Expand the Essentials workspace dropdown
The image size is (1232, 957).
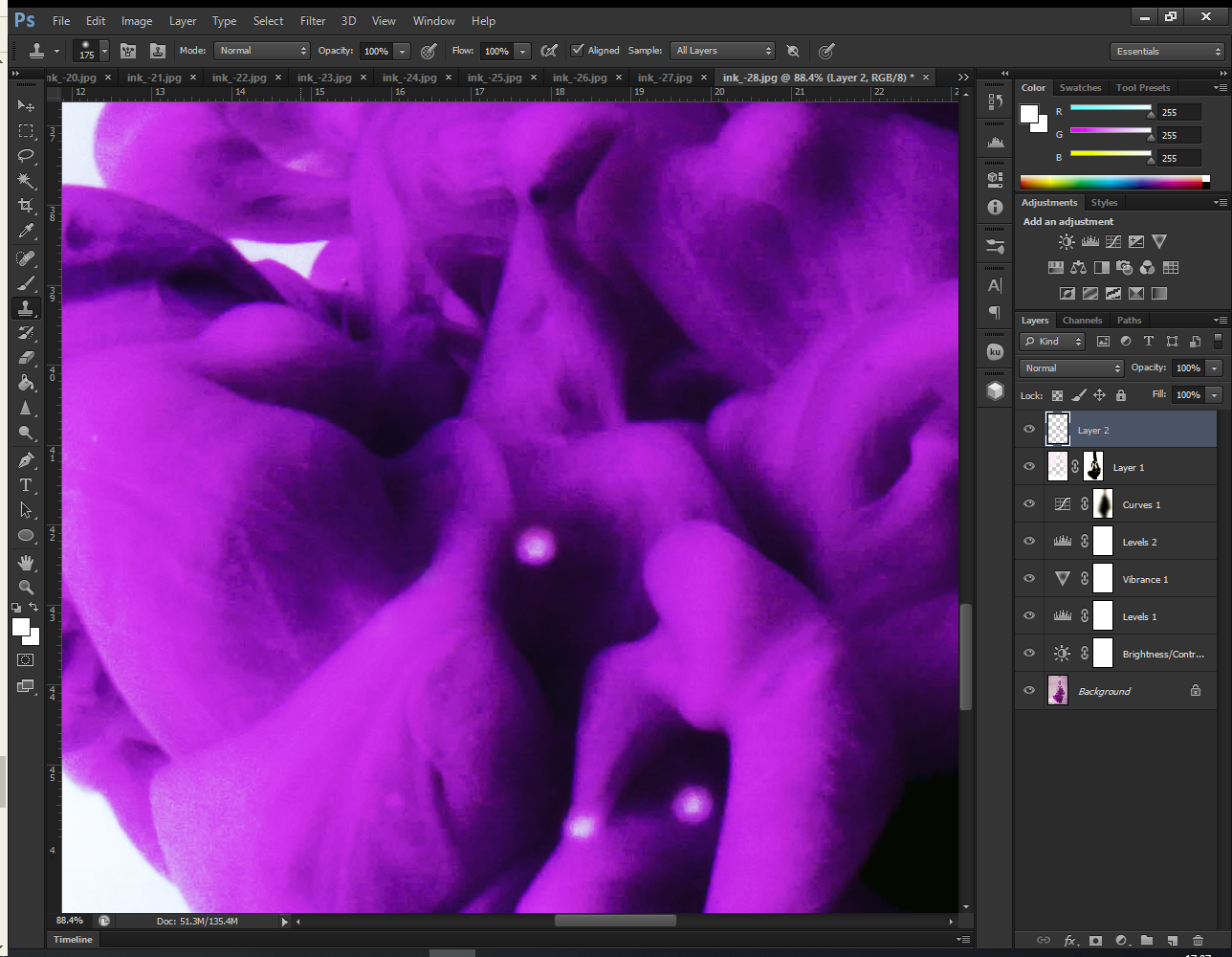point(1168,52)
